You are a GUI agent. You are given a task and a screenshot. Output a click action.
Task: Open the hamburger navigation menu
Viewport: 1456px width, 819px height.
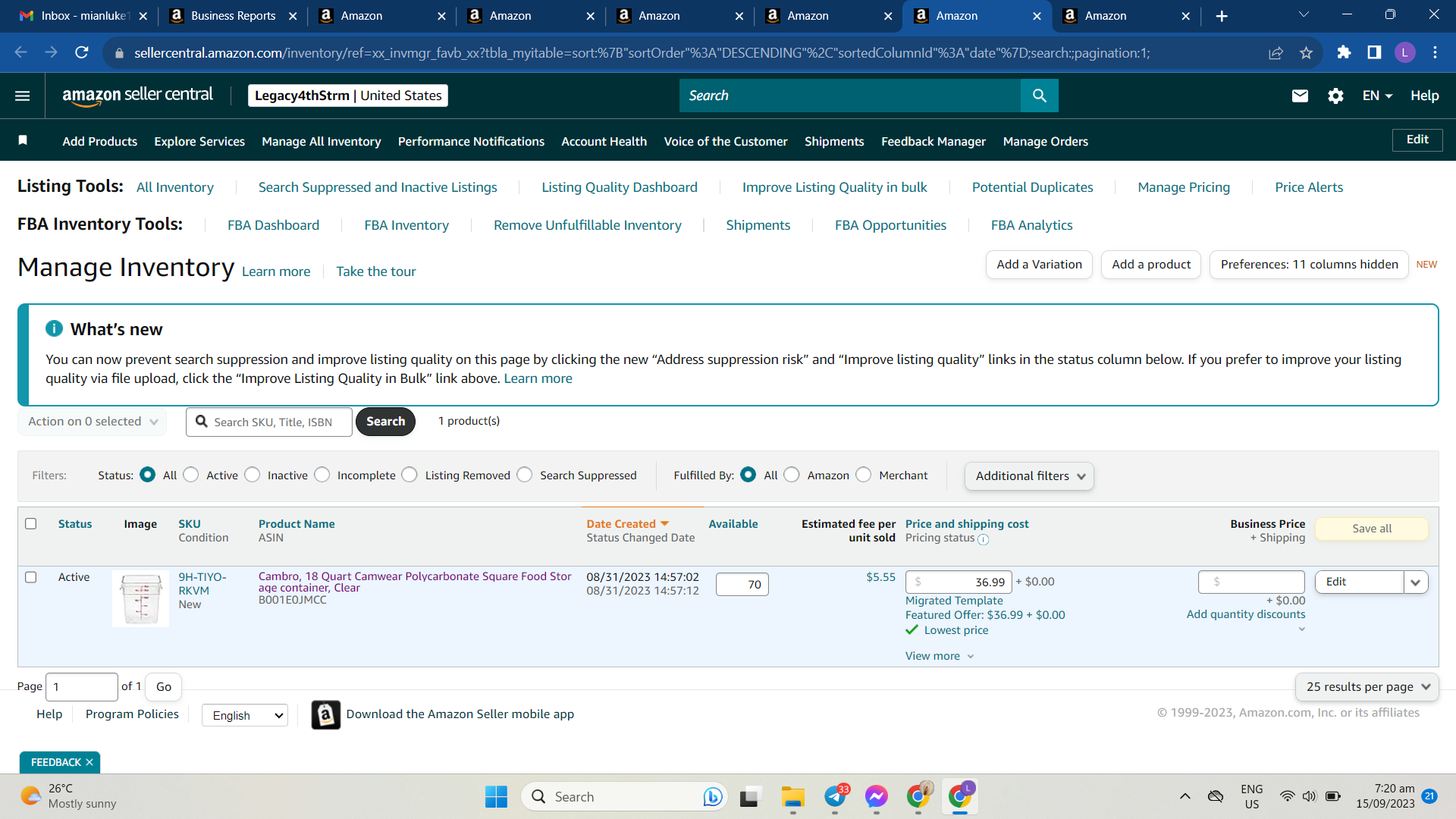pos(23,96)
